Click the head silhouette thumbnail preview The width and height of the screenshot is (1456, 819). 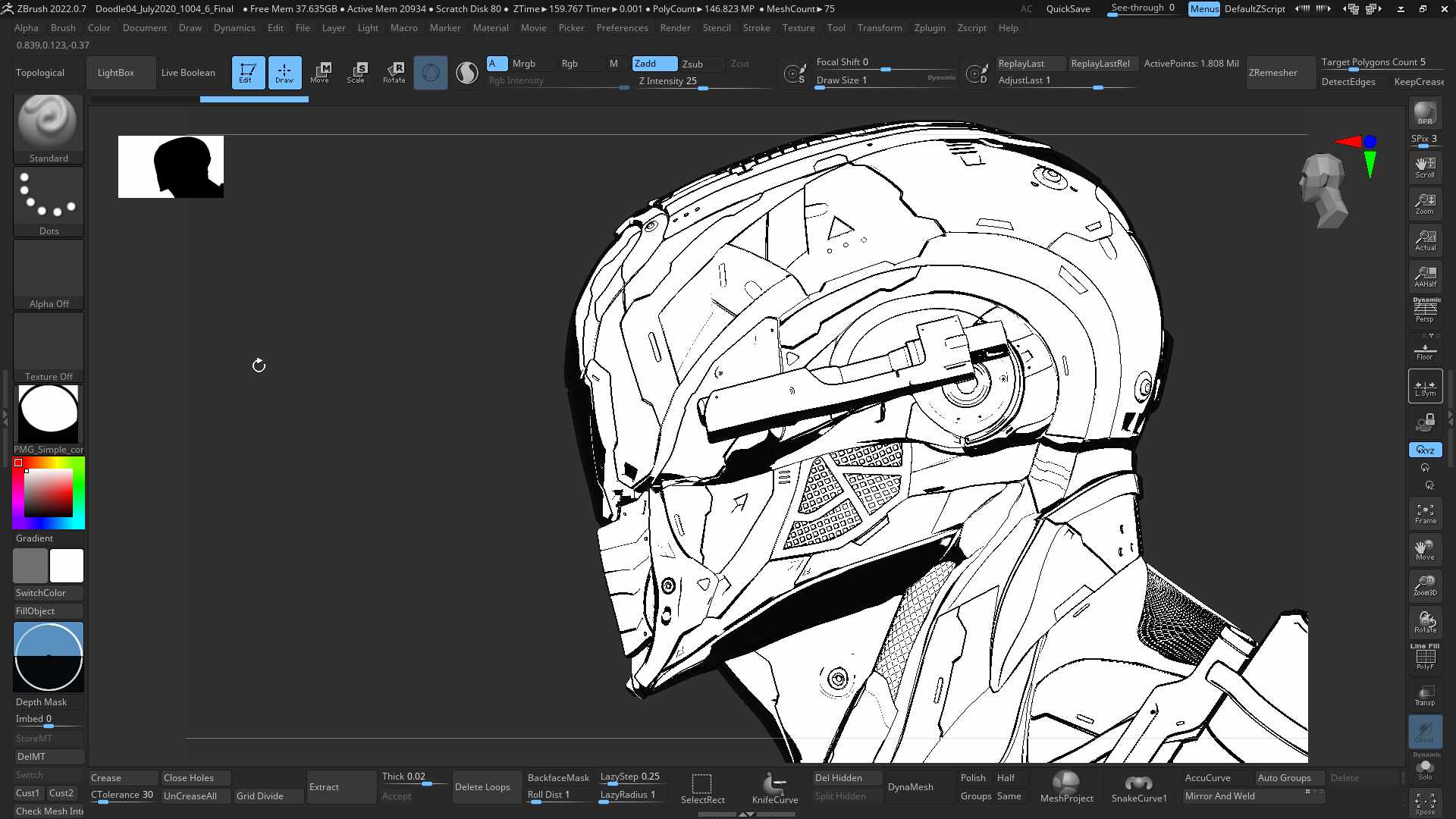[171, 167]
